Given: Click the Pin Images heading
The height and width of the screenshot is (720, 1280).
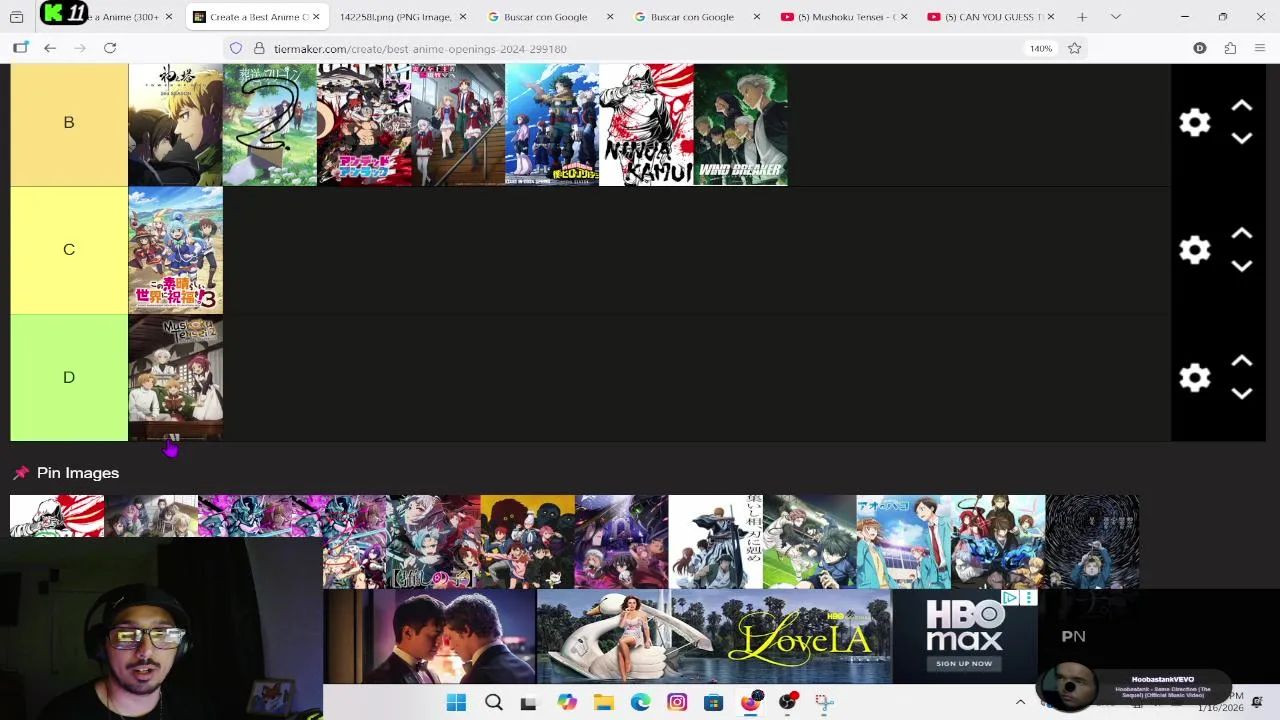Looking at the screenshot, I should [78, 473].
